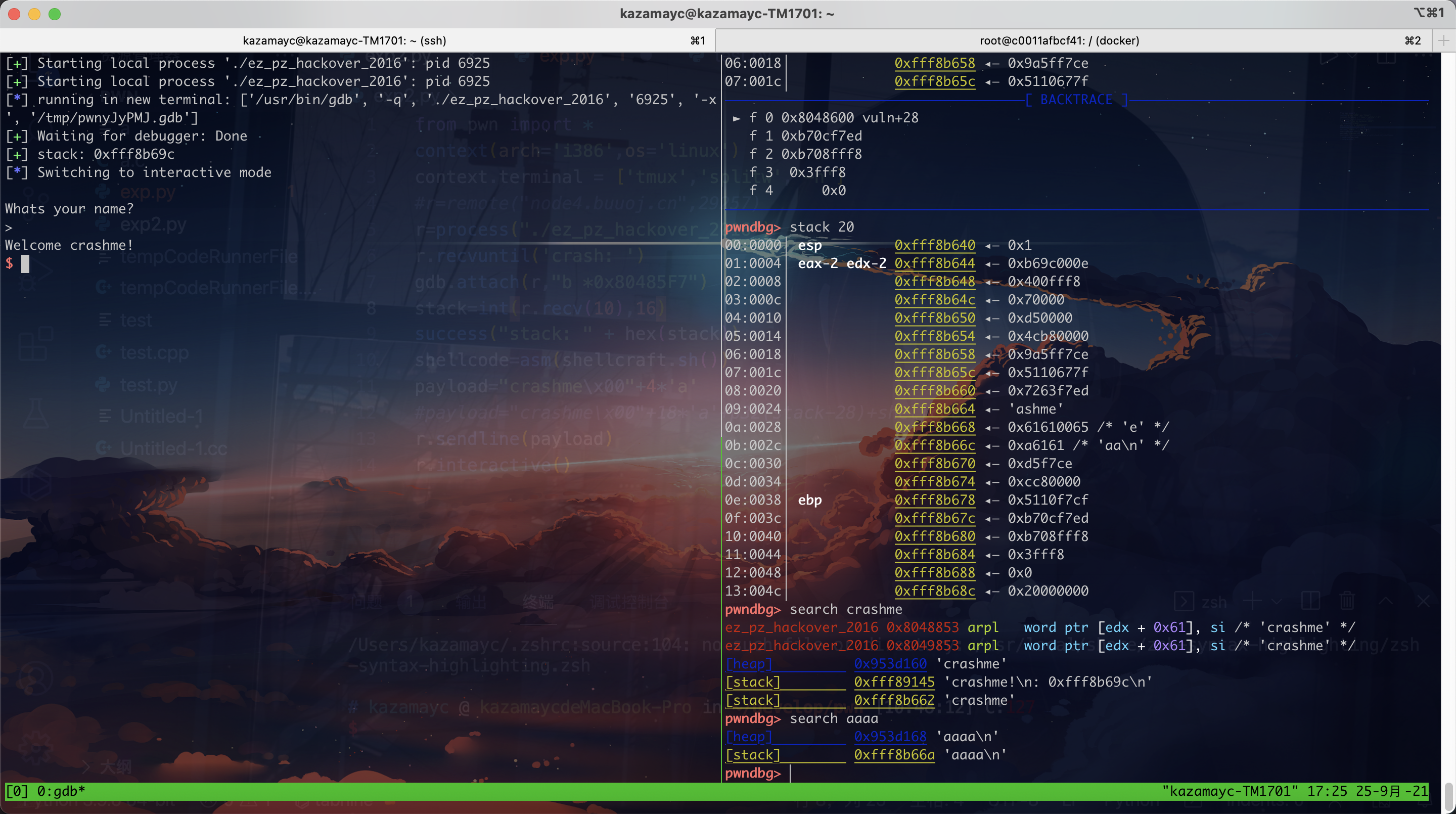The height and width of the screenshot is (814, 1456).
Task: Open a new terminal tab with plus button
Action: [1443, 40]
